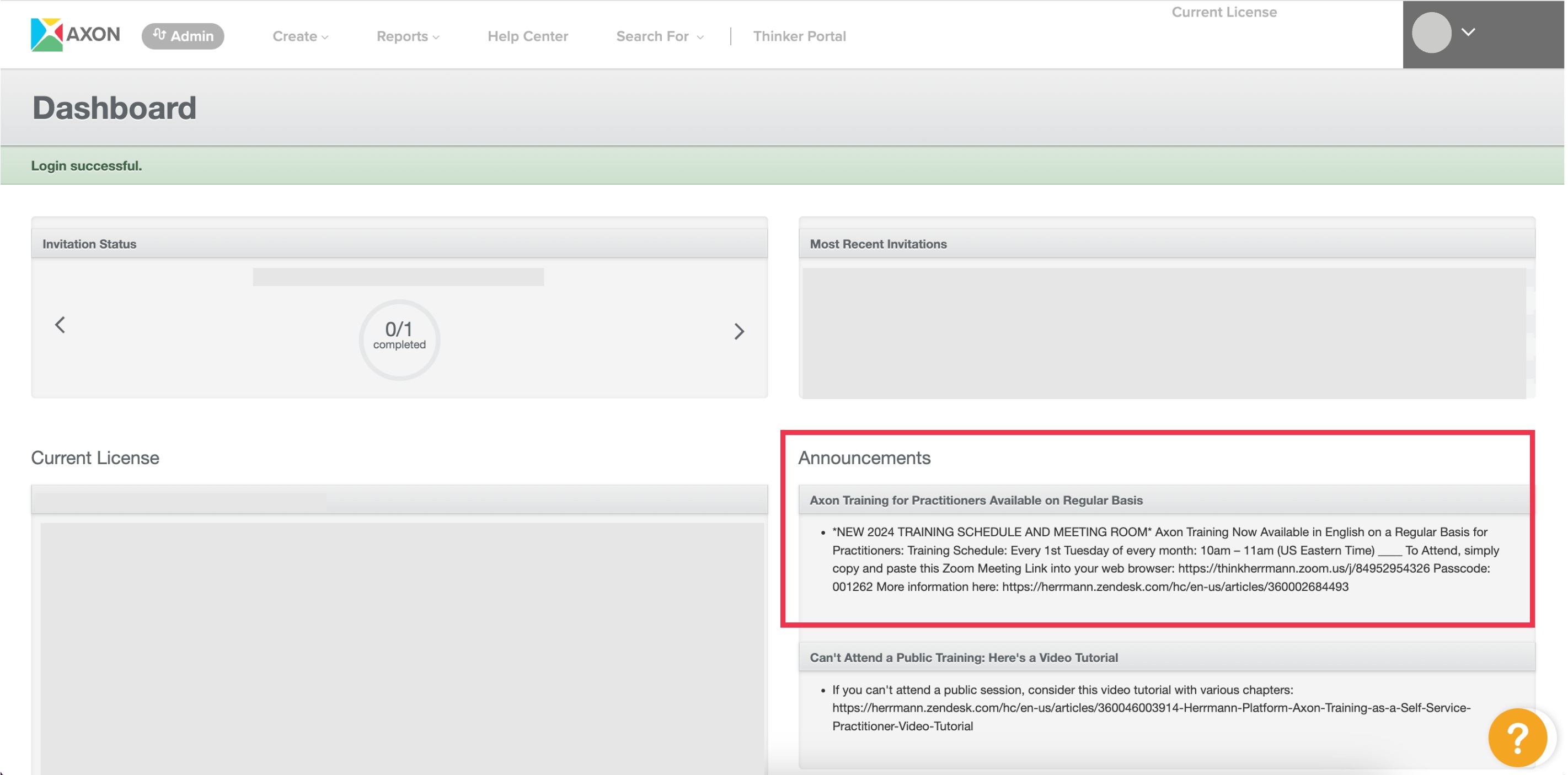1568x775 pixels.
Task: Go to the Help Center
Action: tap(528, 36)
